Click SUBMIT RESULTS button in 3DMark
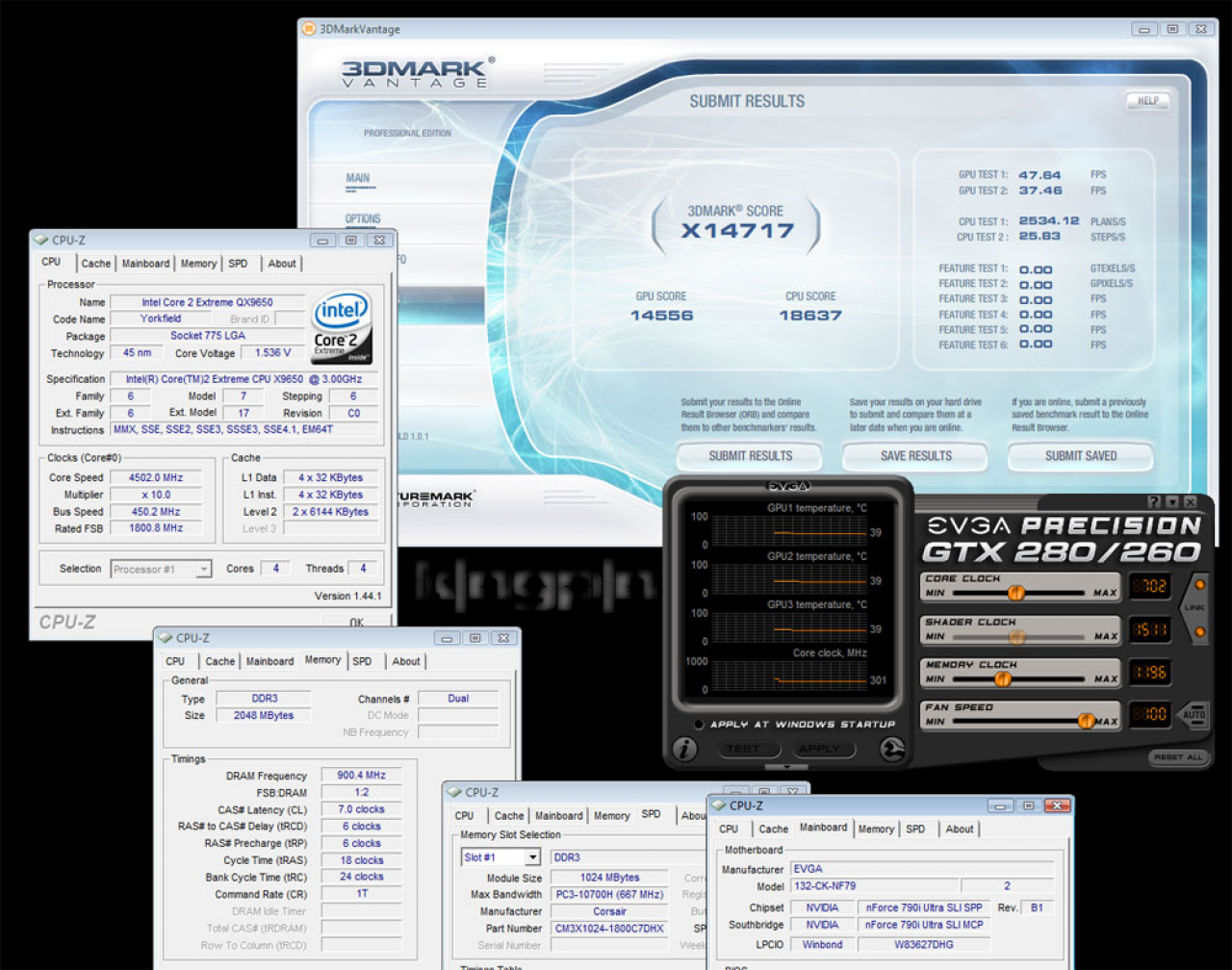Image resolution: width=1232 pixels, height=970 pixels. point(750,456)
